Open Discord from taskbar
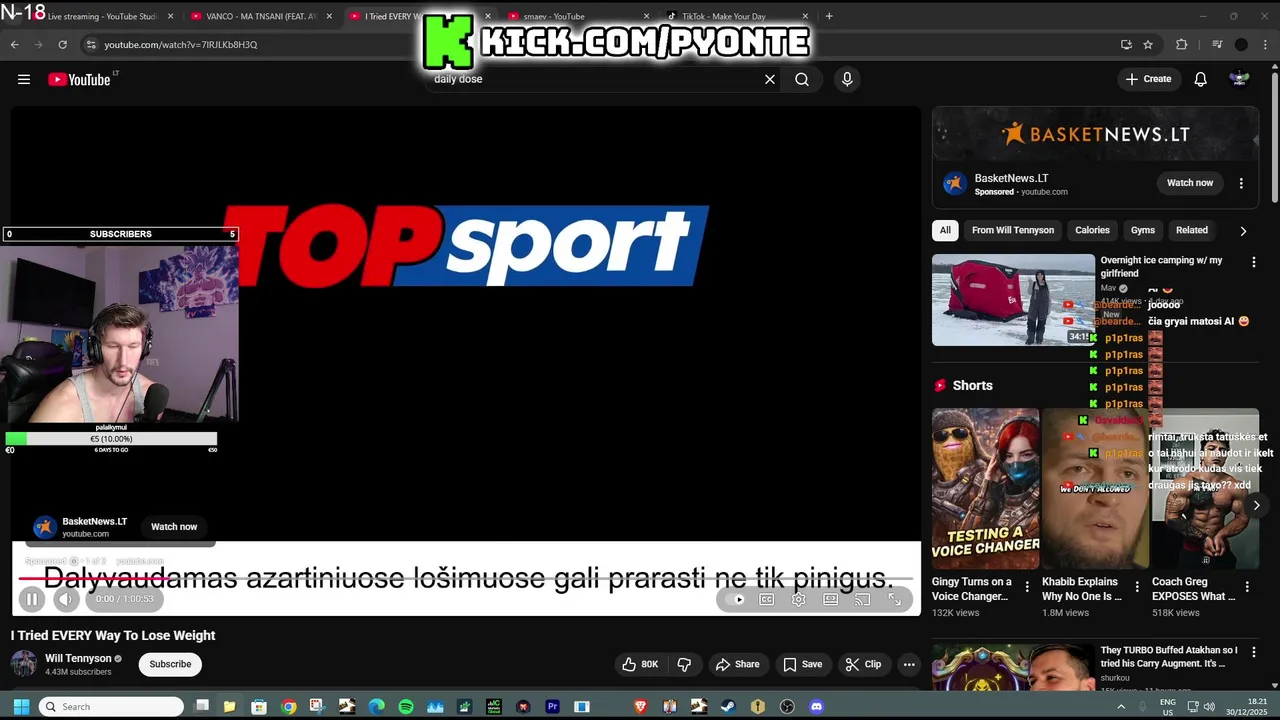 (x=816, y=706)
